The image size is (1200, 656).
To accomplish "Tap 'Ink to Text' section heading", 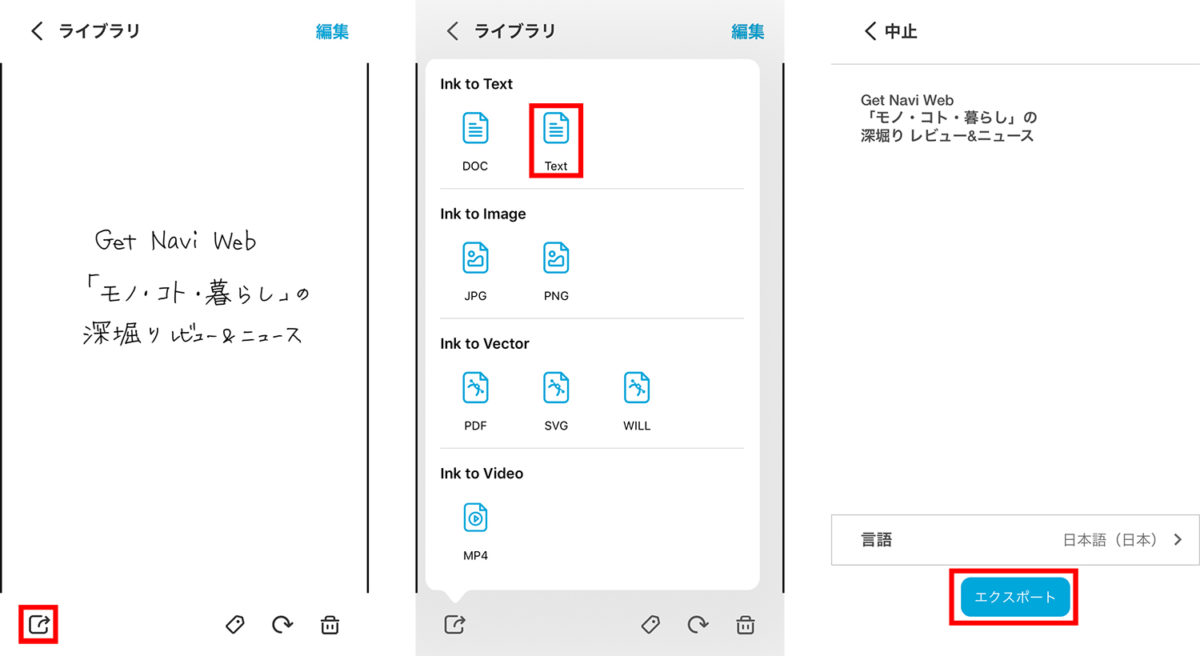I will [x=476, y=84].
